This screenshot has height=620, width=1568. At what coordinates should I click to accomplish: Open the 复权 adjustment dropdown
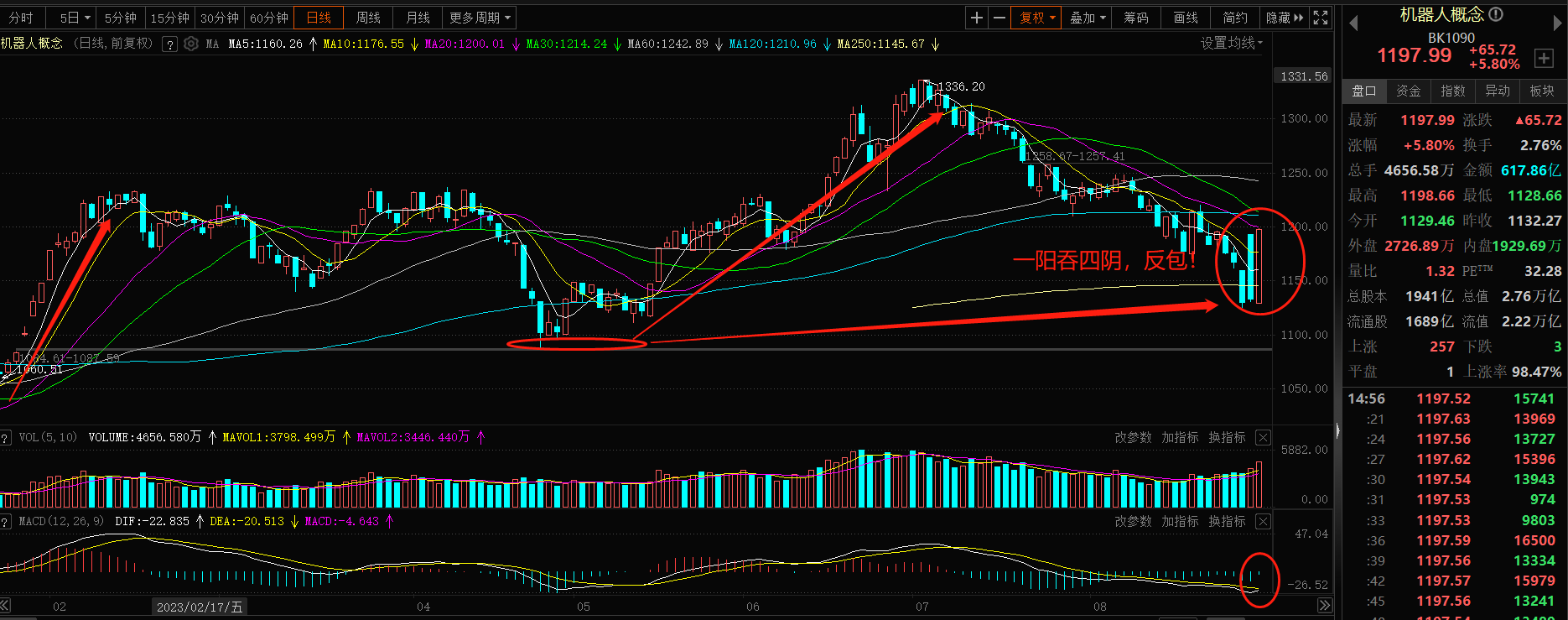pos(1037,18)
